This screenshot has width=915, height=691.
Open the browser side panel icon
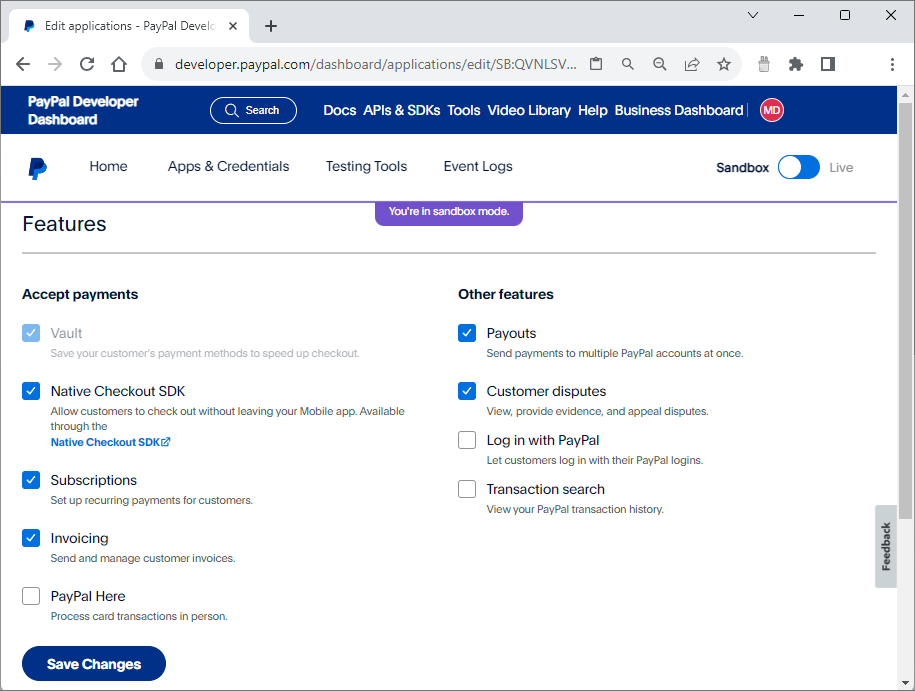[x=827, y=63]
